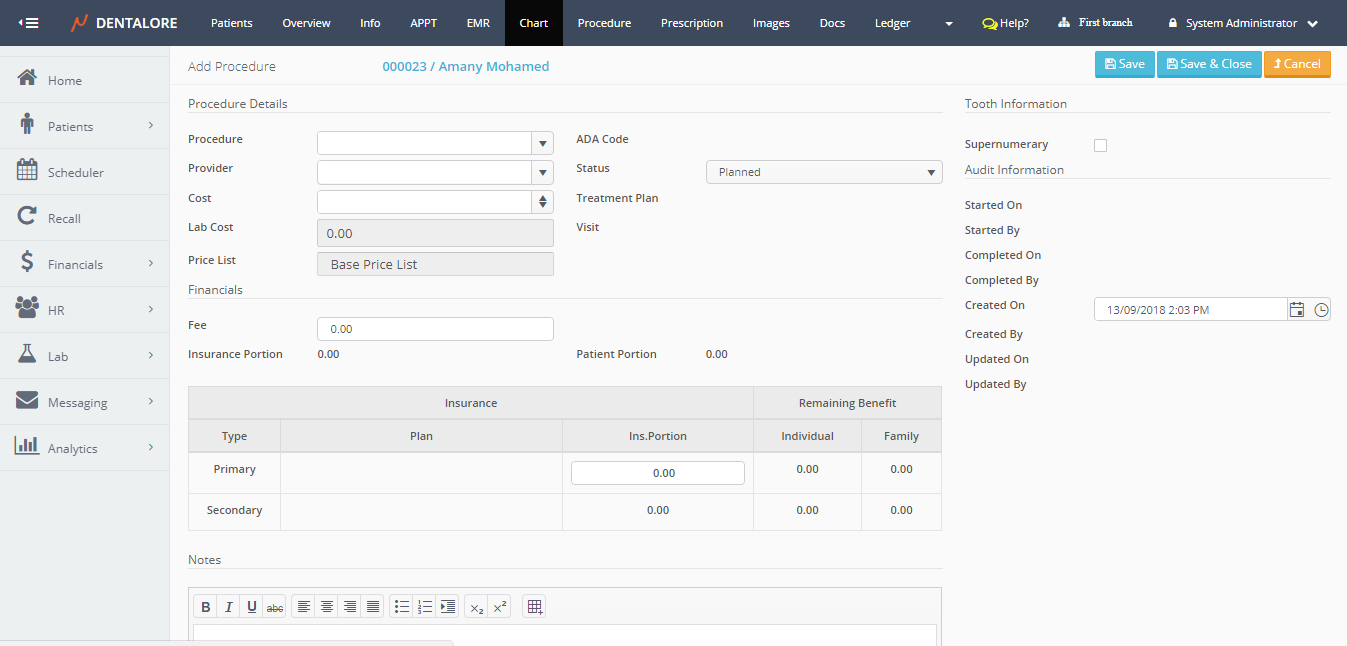Image resolution: width=1347 pixels, height=646 pixels.
Task: Apply superscript formatting in Notes
Action: 500,607
